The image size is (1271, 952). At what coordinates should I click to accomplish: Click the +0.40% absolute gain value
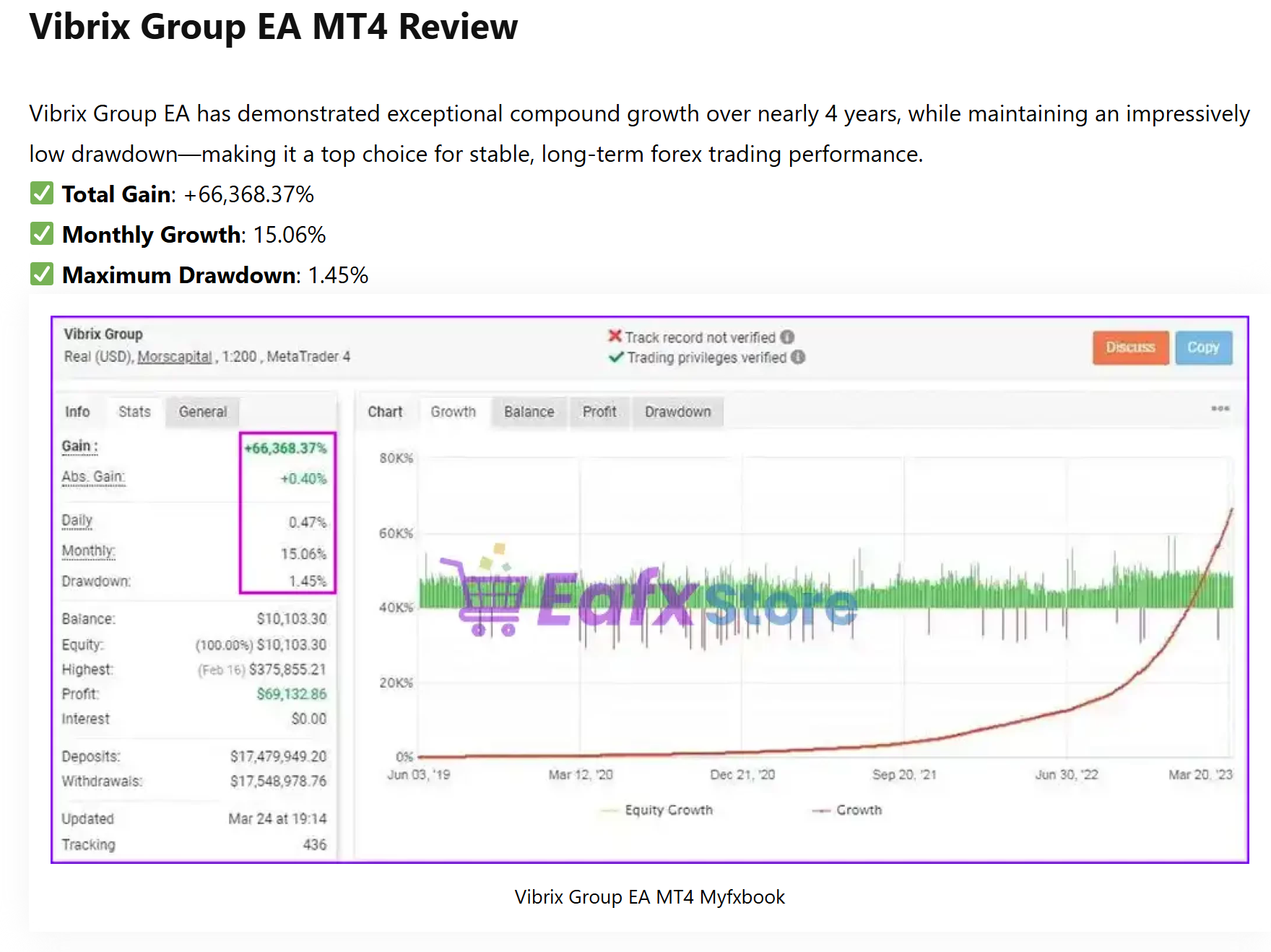click(x=303, y=479)
